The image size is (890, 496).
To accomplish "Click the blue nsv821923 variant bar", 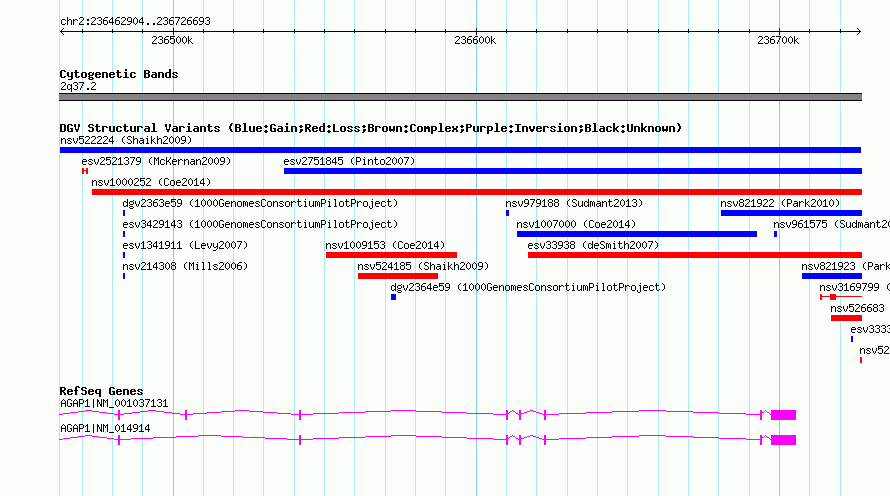I will [832, 276].
